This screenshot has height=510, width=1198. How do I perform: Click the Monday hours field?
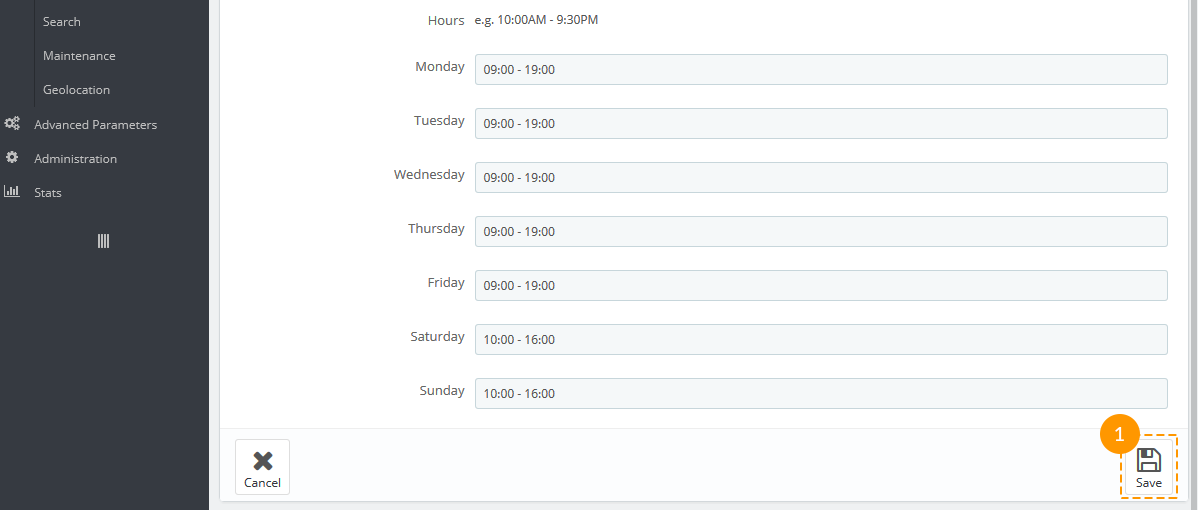coord(821,69)
